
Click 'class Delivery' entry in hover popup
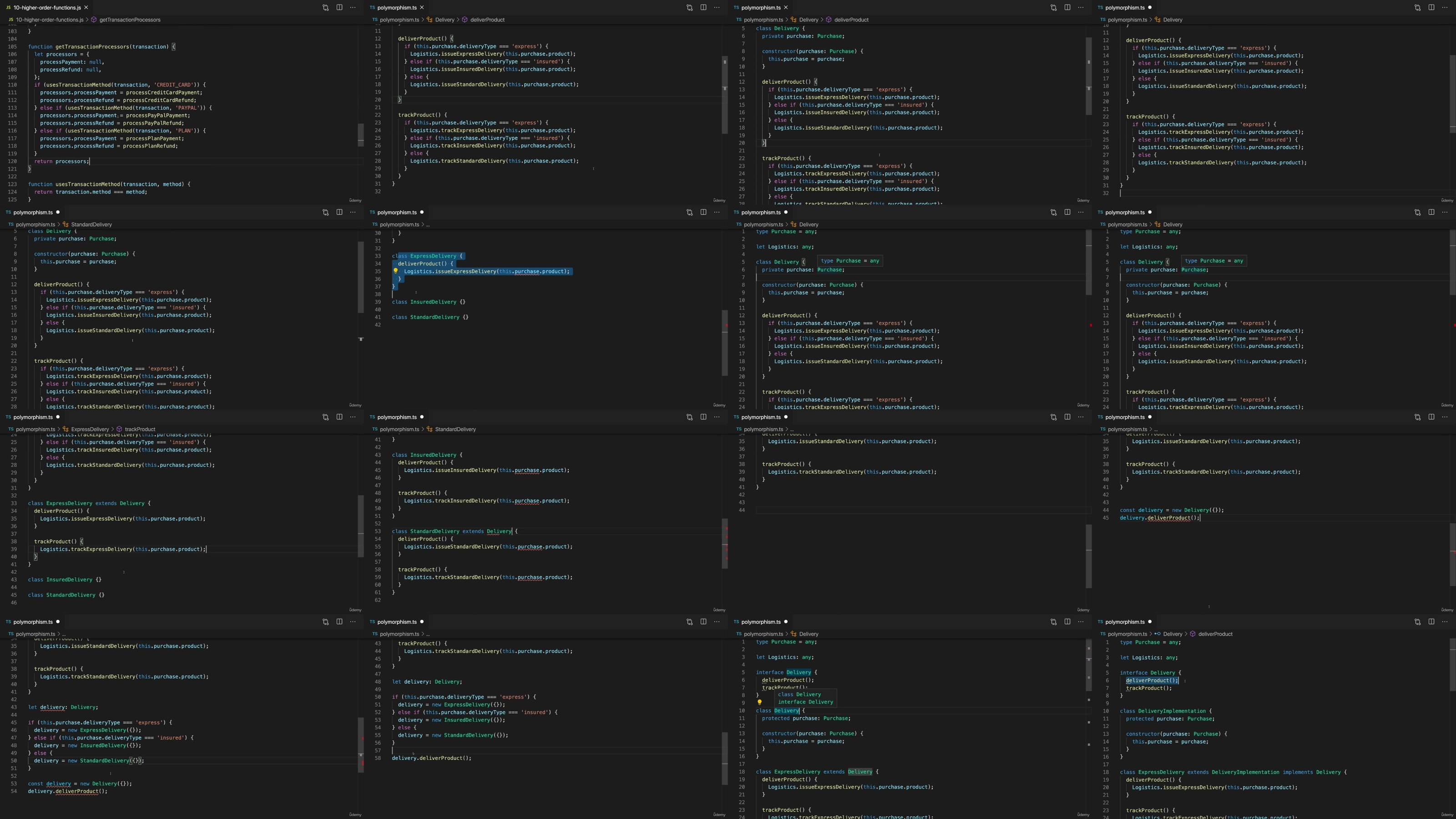pos(799,695)
